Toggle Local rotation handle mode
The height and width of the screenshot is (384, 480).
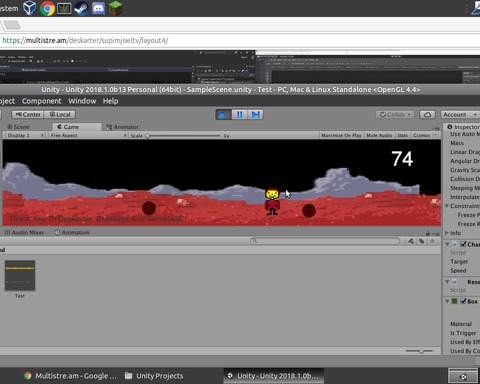point(60,114)
